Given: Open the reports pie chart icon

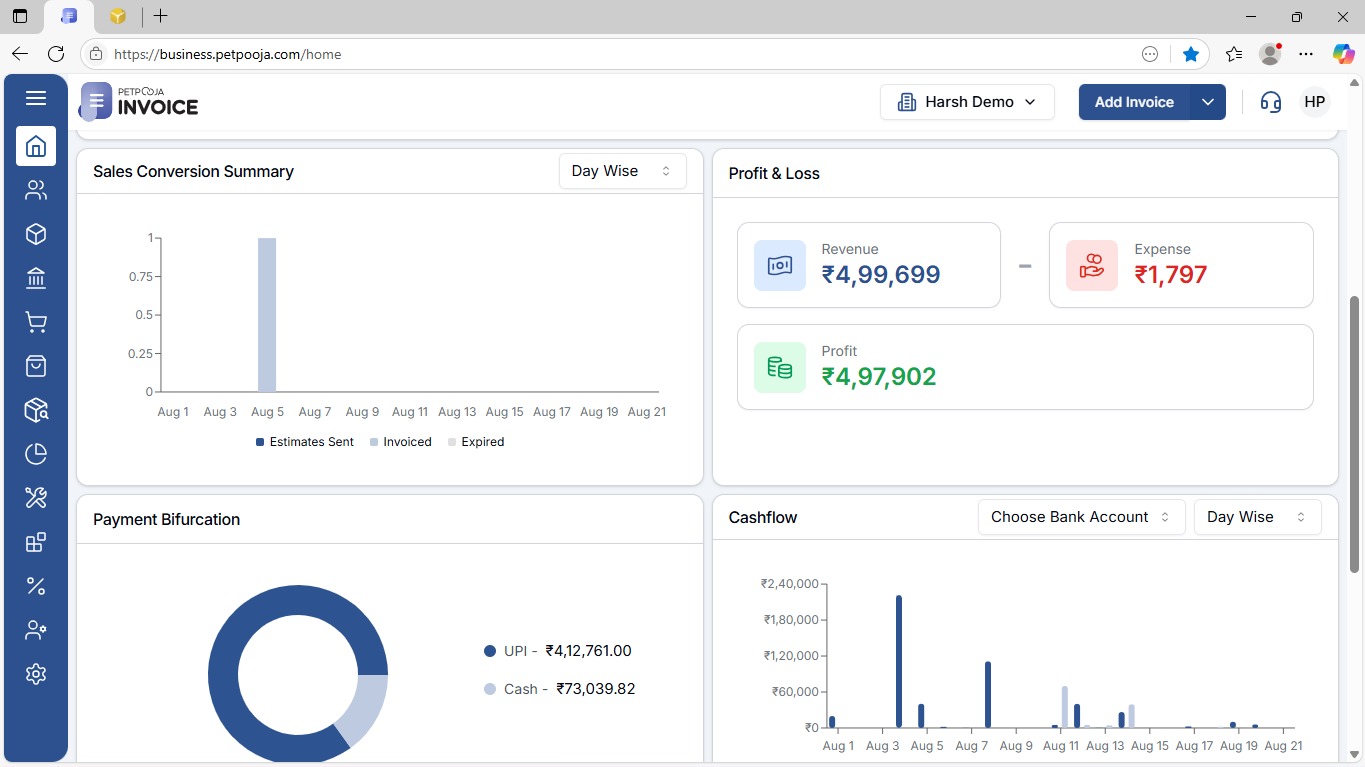Looking at the screenshot, I should click(x=36, y=453).
